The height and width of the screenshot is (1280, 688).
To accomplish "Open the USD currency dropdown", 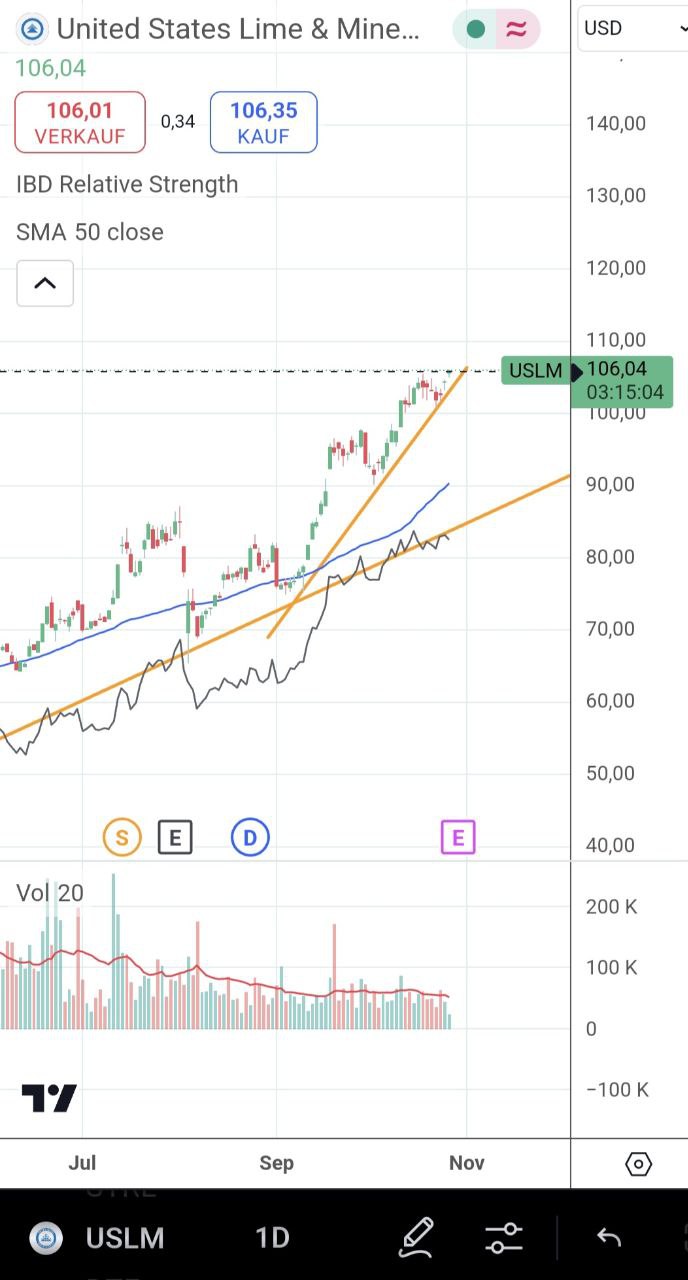I will (630, 28).
